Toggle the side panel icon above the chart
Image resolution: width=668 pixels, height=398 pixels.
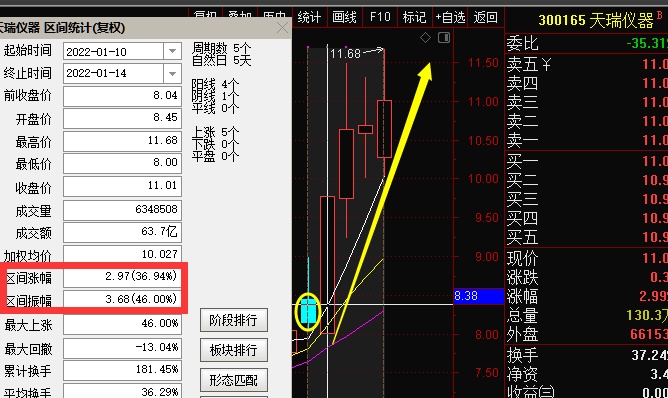coord(444,37)
